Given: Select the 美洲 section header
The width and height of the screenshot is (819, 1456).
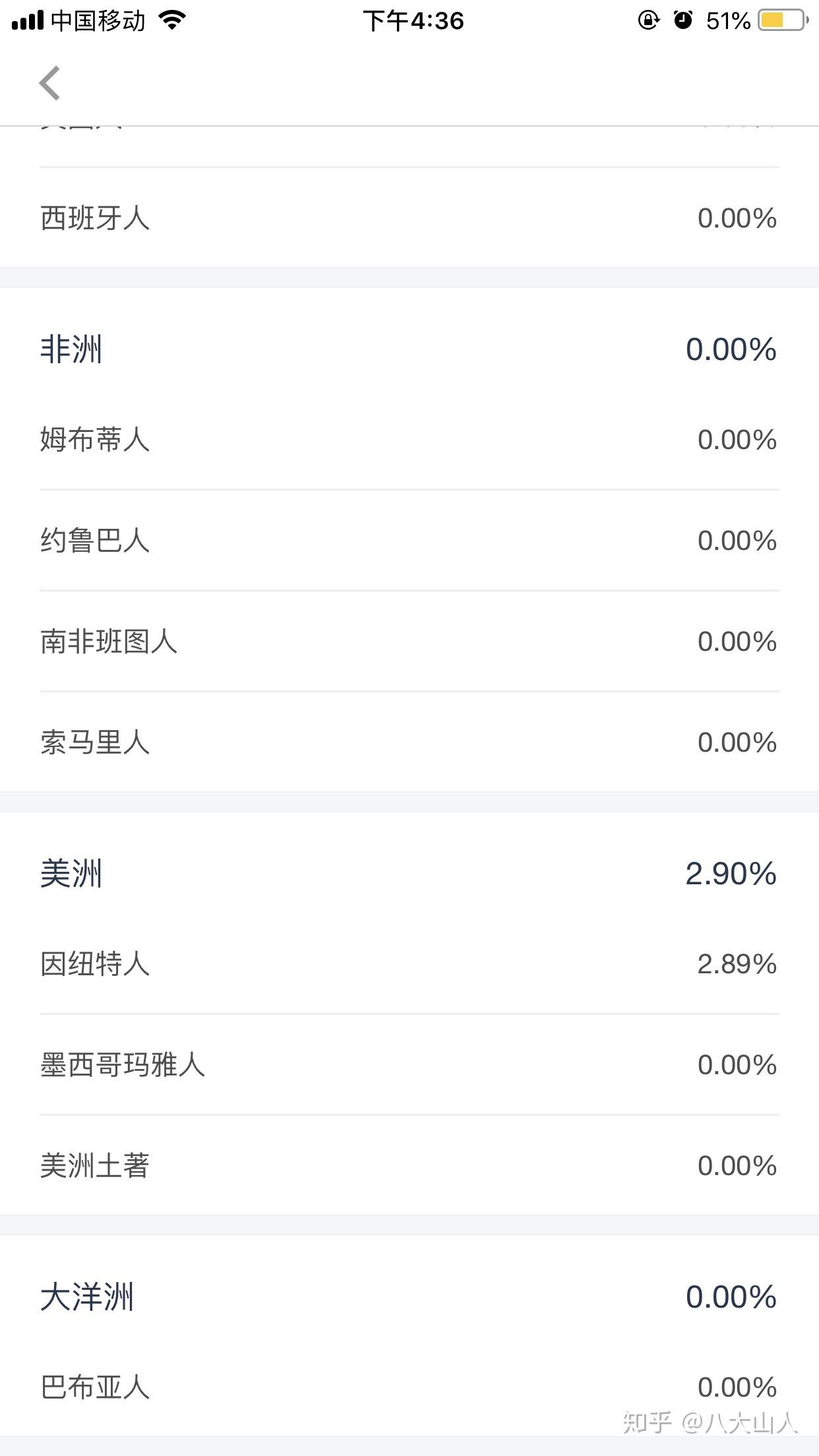Looking at the screenshot, I should 71,874.
